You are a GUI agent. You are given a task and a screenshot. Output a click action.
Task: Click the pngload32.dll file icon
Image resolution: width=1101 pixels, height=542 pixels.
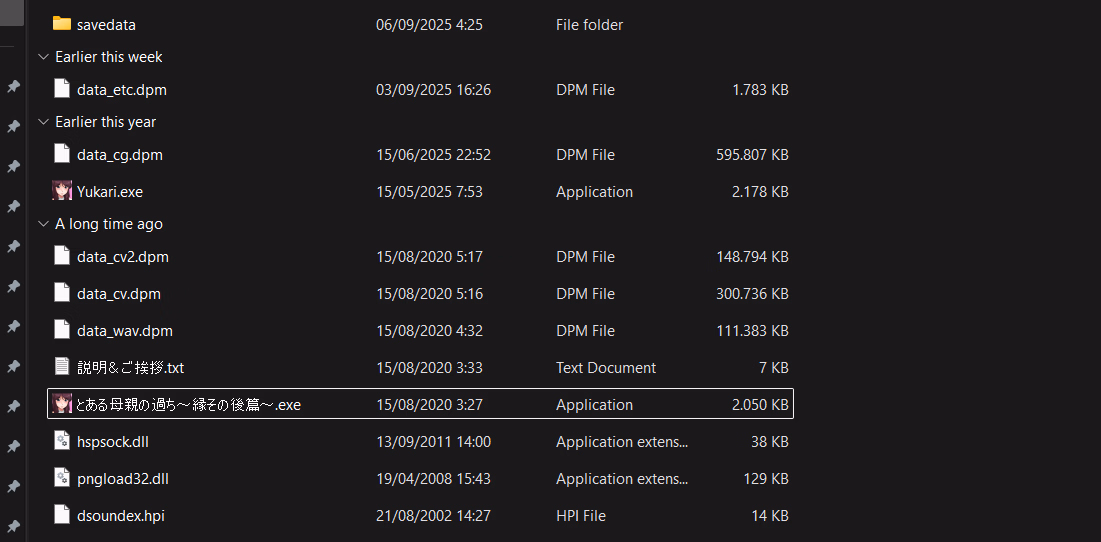[62, 478]
